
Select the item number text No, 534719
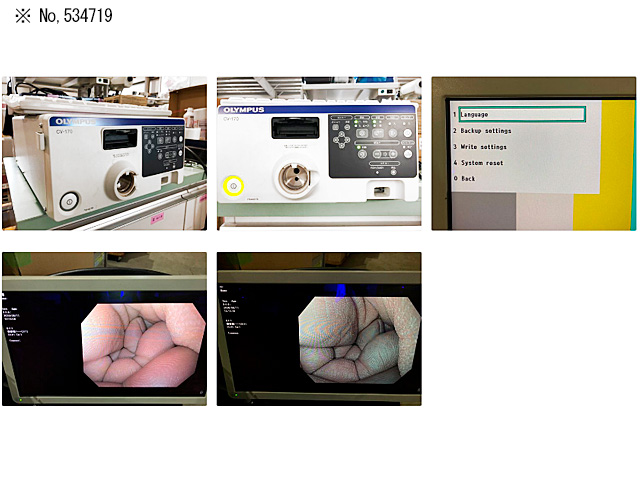tap(76, 16)
